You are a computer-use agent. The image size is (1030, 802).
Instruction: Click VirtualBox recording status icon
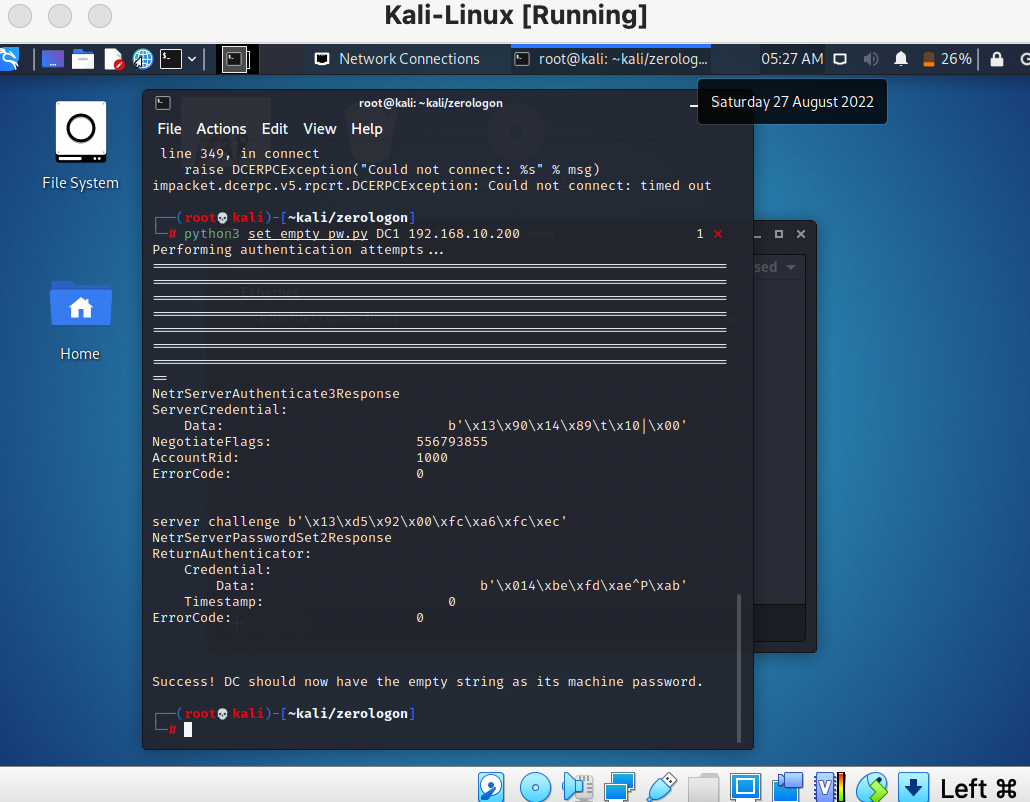[x=787, y=787]
